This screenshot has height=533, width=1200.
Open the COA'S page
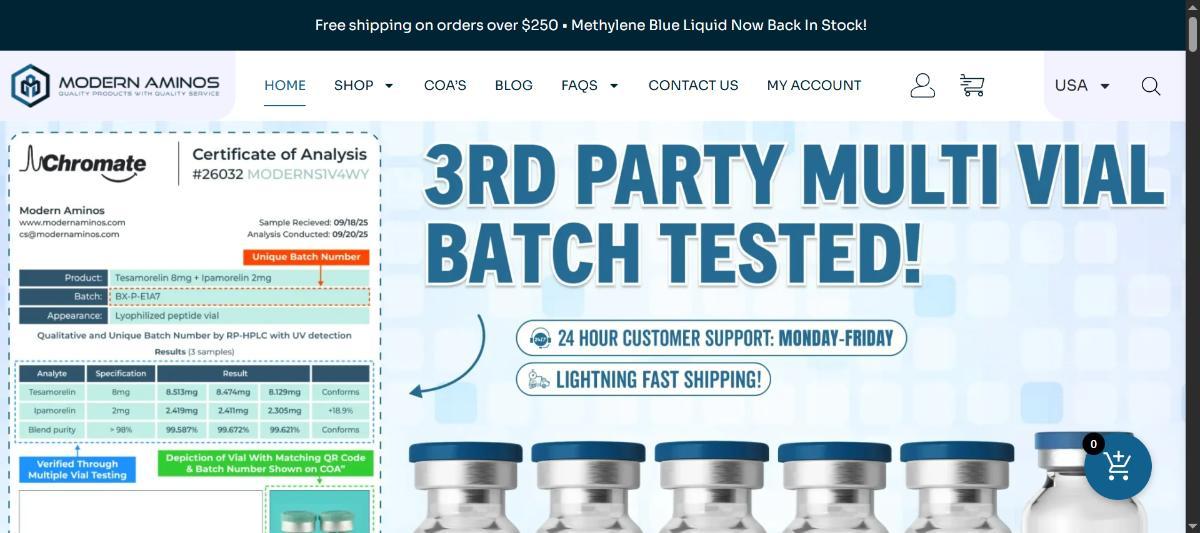445,85
